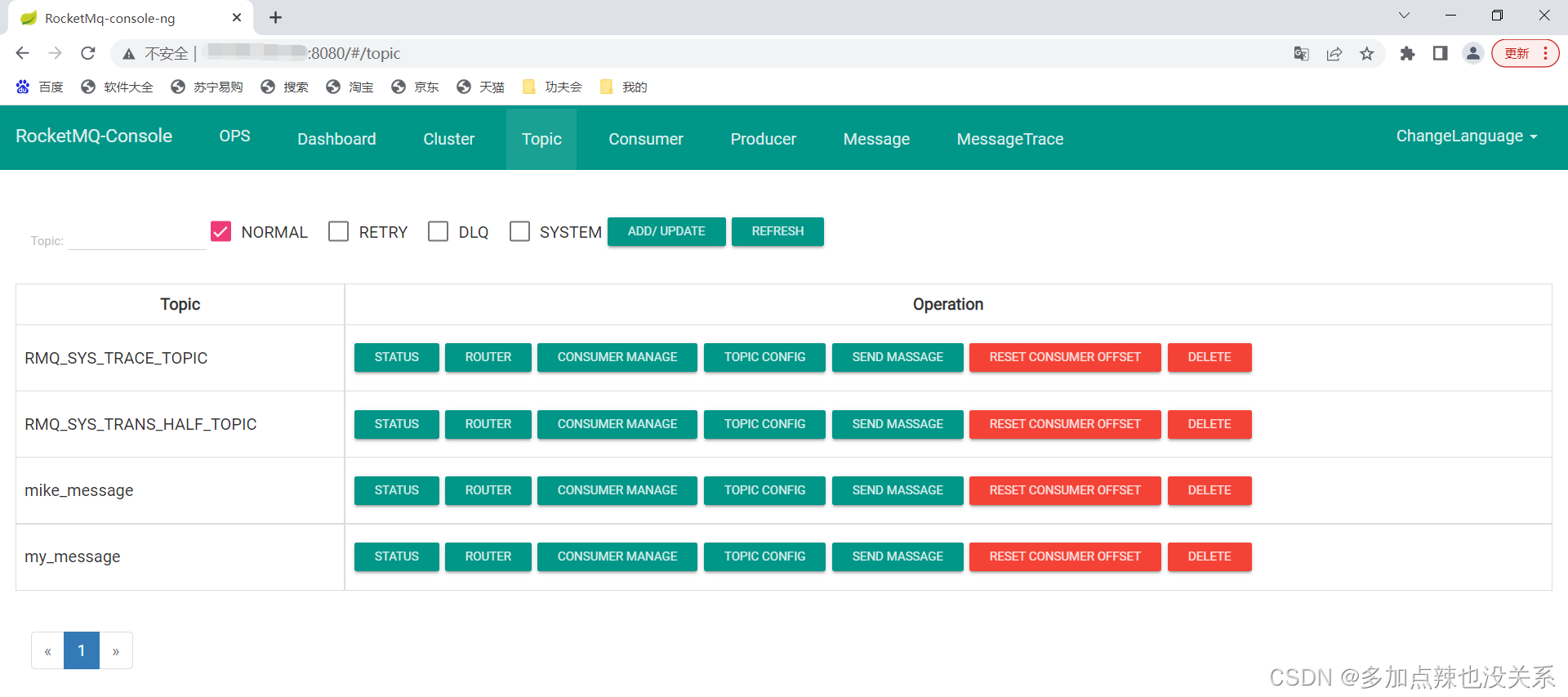This screenshot has height=697, width=1568.
Task: Select the Topic nav tab
Action: point(541,139)
